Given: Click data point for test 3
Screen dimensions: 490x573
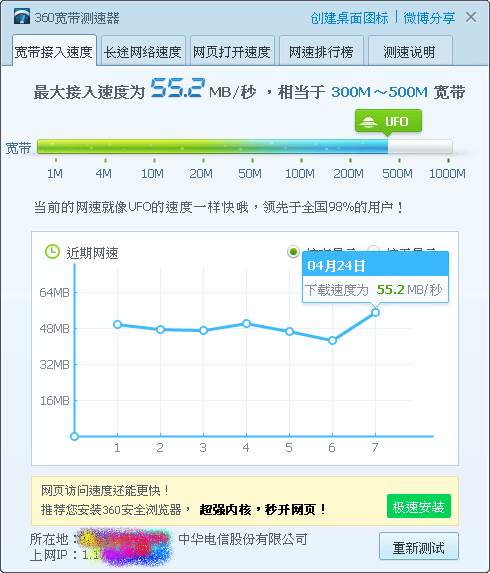Looking at the screenshot, I should pos(203,331).
